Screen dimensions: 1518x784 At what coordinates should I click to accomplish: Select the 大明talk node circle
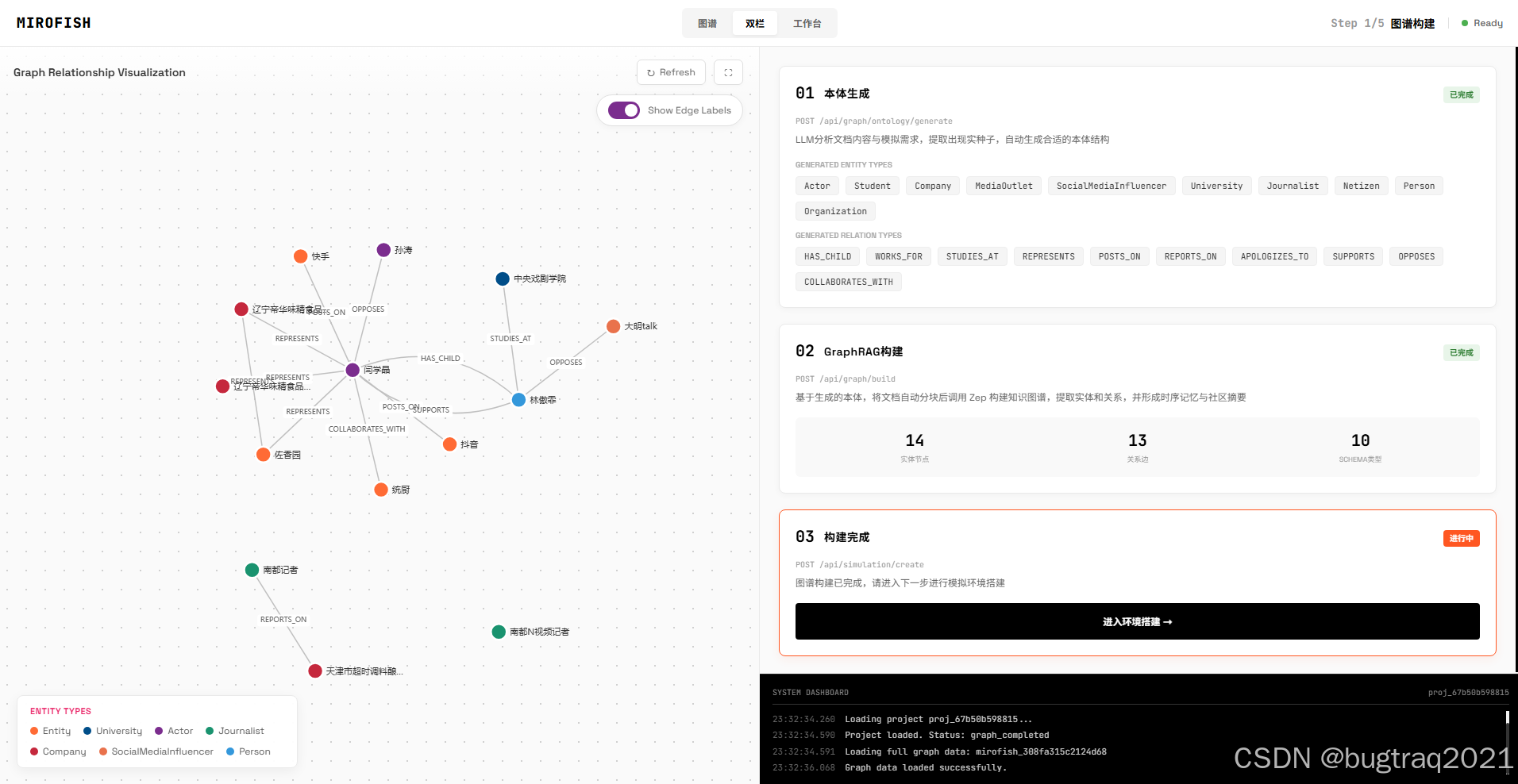[x=613, y=326]
